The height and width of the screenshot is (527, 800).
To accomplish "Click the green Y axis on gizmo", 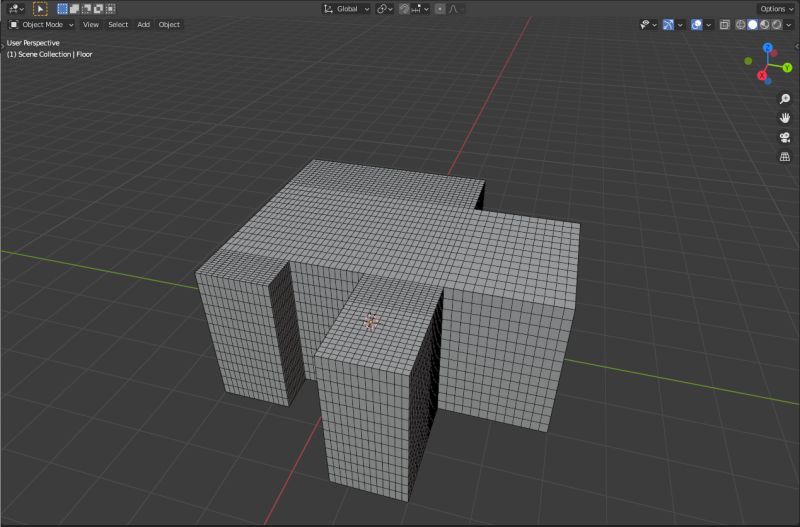I will click(x=787, y=67).
